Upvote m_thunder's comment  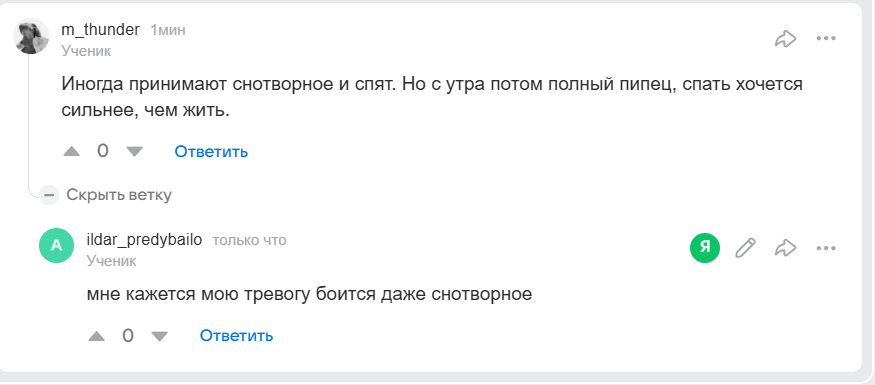71,151
